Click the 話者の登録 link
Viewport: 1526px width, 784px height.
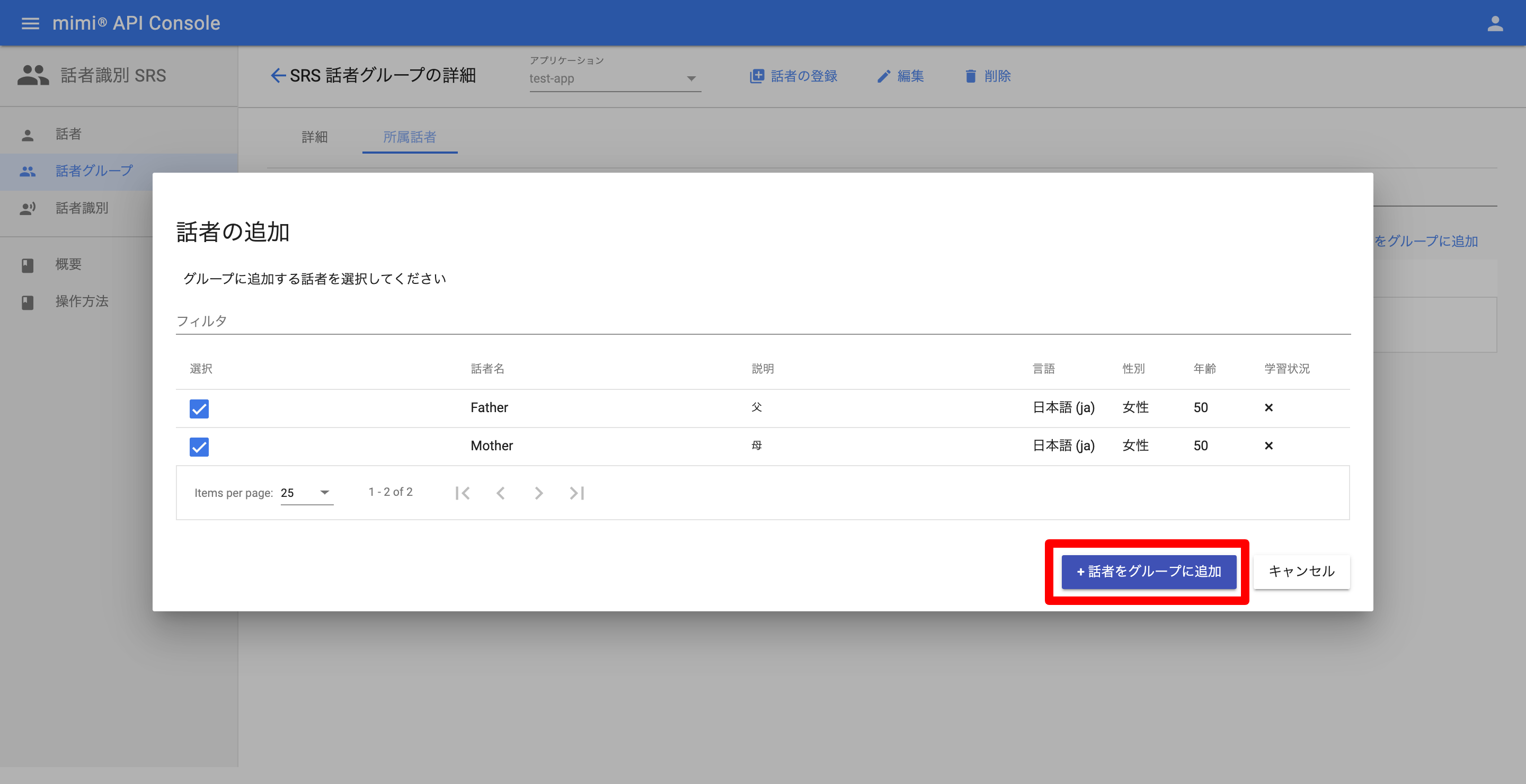793,76
